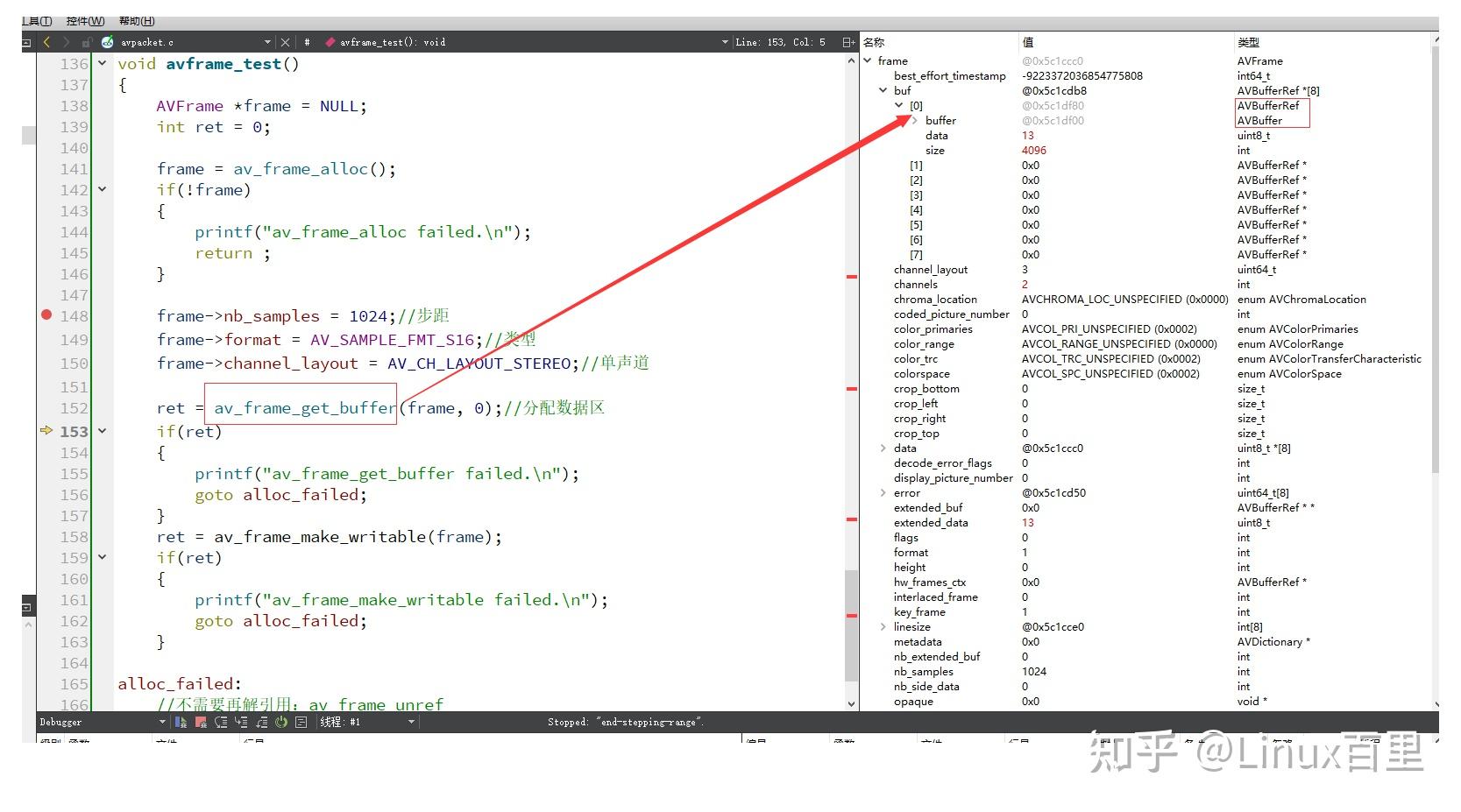
Task: Click the Line: 153, Col: 5 indicator
Action: coord(780,42)
